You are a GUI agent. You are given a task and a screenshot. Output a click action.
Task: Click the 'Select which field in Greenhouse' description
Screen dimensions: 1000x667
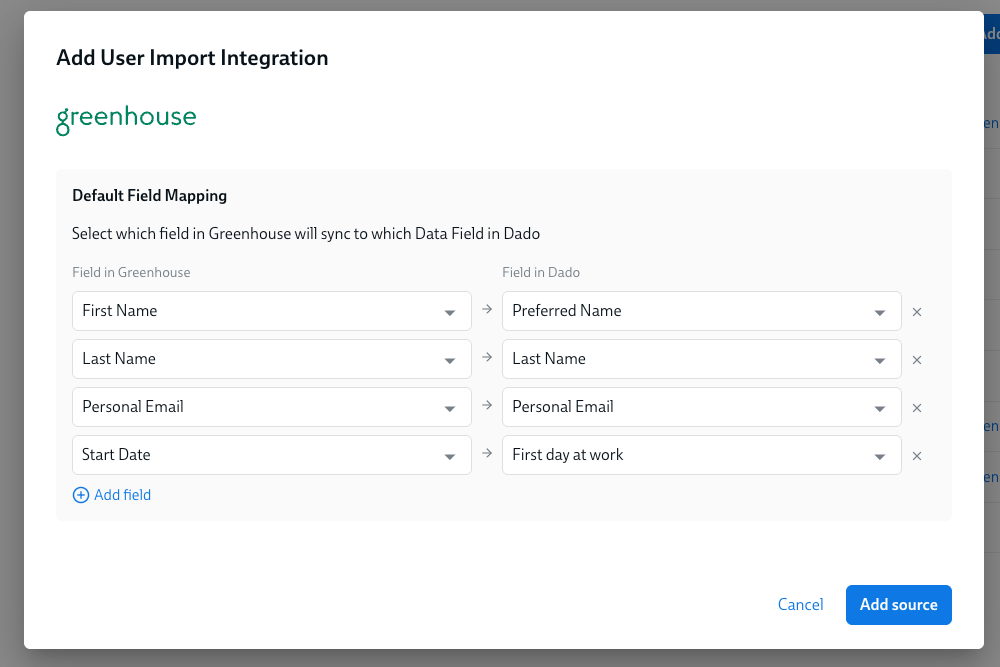pos(306,234)
